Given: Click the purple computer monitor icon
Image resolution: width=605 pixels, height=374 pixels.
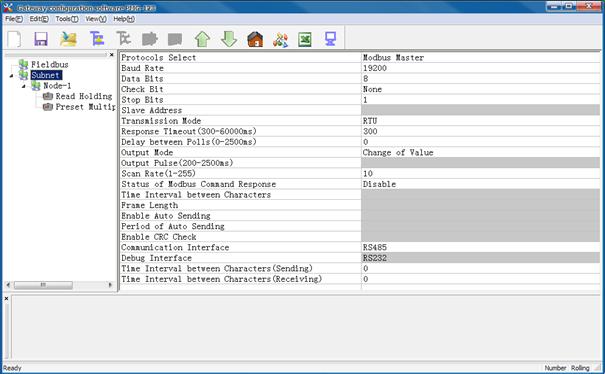Looking at the screenshot, I should coord(330,39).
